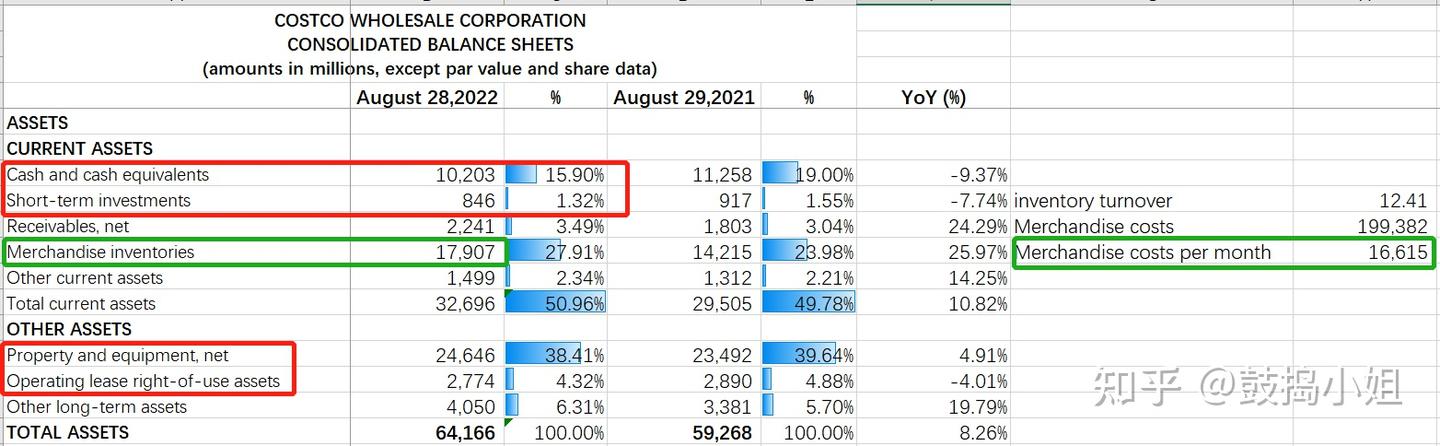Select the 'CONSOLIDATED BALANCE SHEETS' title line
This screenshot has height=446, width=1440.
tap(430, 45)
